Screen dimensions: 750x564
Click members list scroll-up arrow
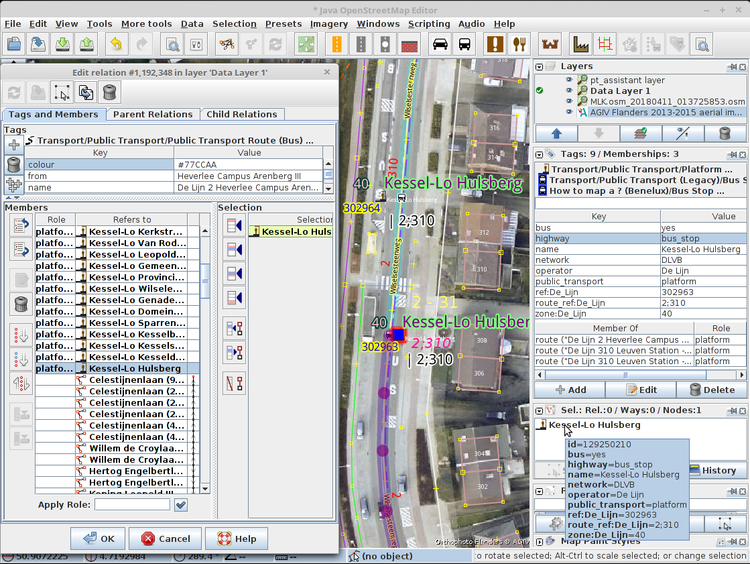pyautogui.click(x=205, y=231)
